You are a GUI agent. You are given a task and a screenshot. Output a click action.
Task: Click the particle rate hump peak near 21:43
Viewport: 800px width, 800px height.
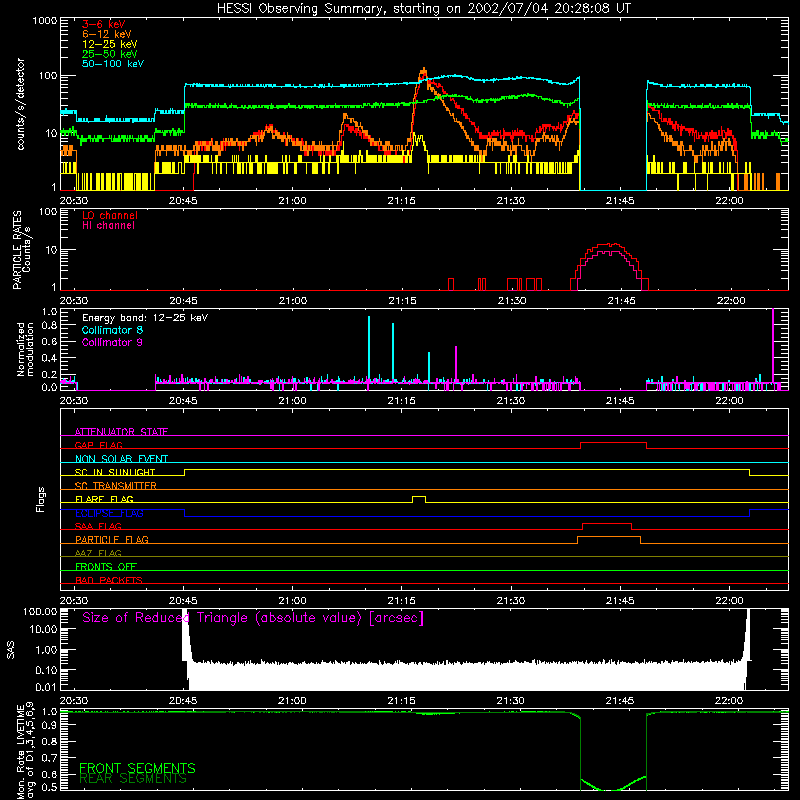(609, 245)
